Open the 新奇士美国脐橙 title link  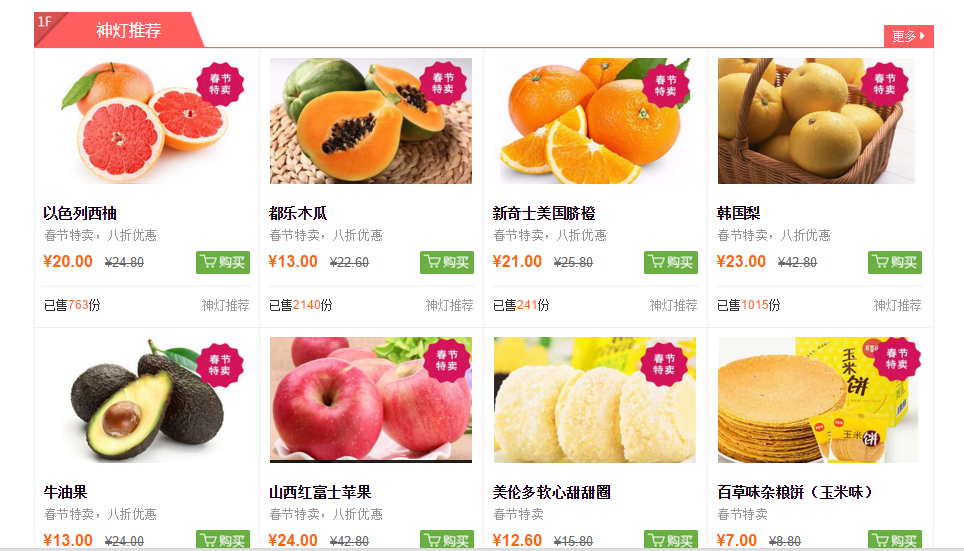point(543,213)
